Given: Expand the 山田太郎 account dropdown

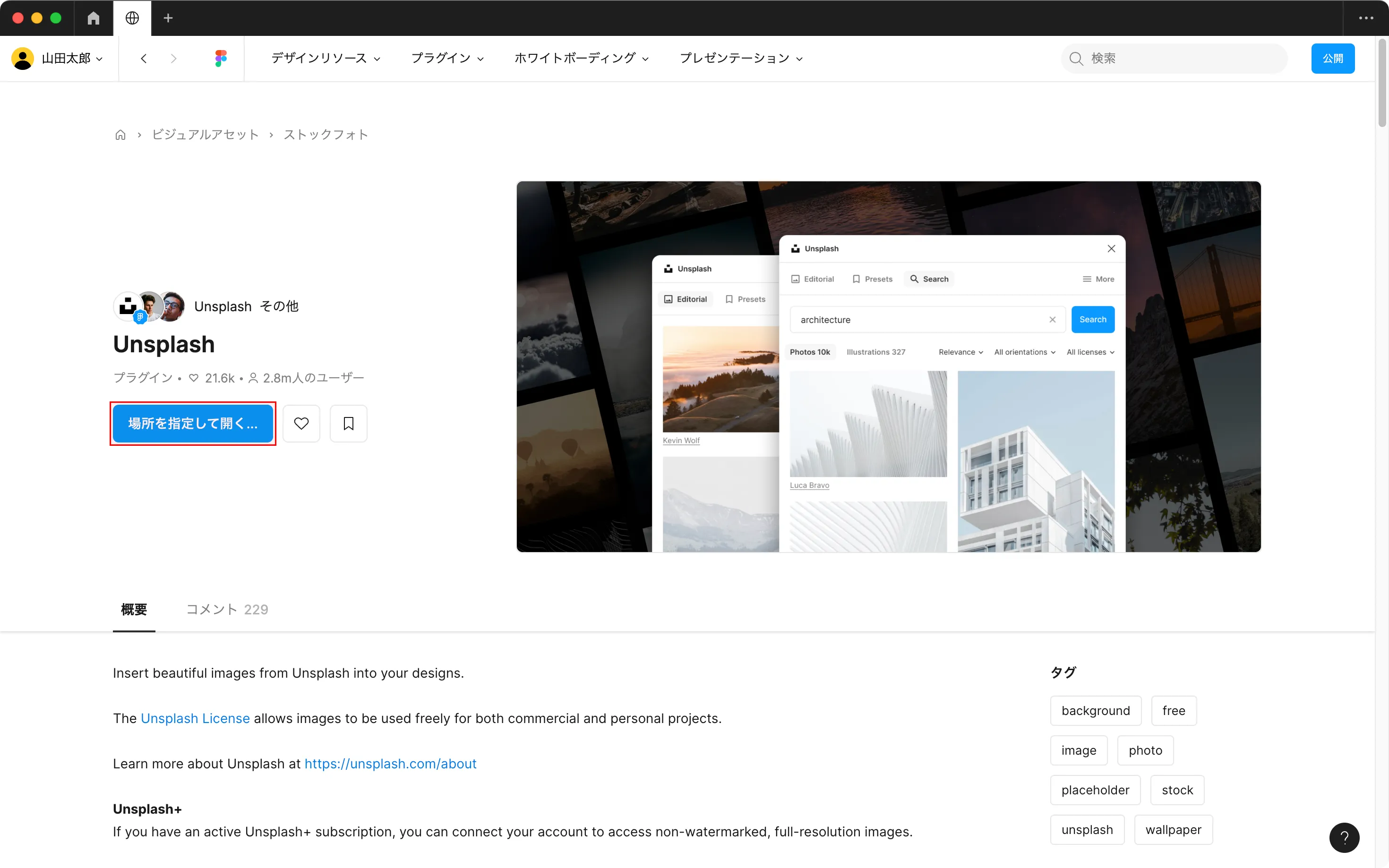Looking at the screenshot, I should point(58,58).
